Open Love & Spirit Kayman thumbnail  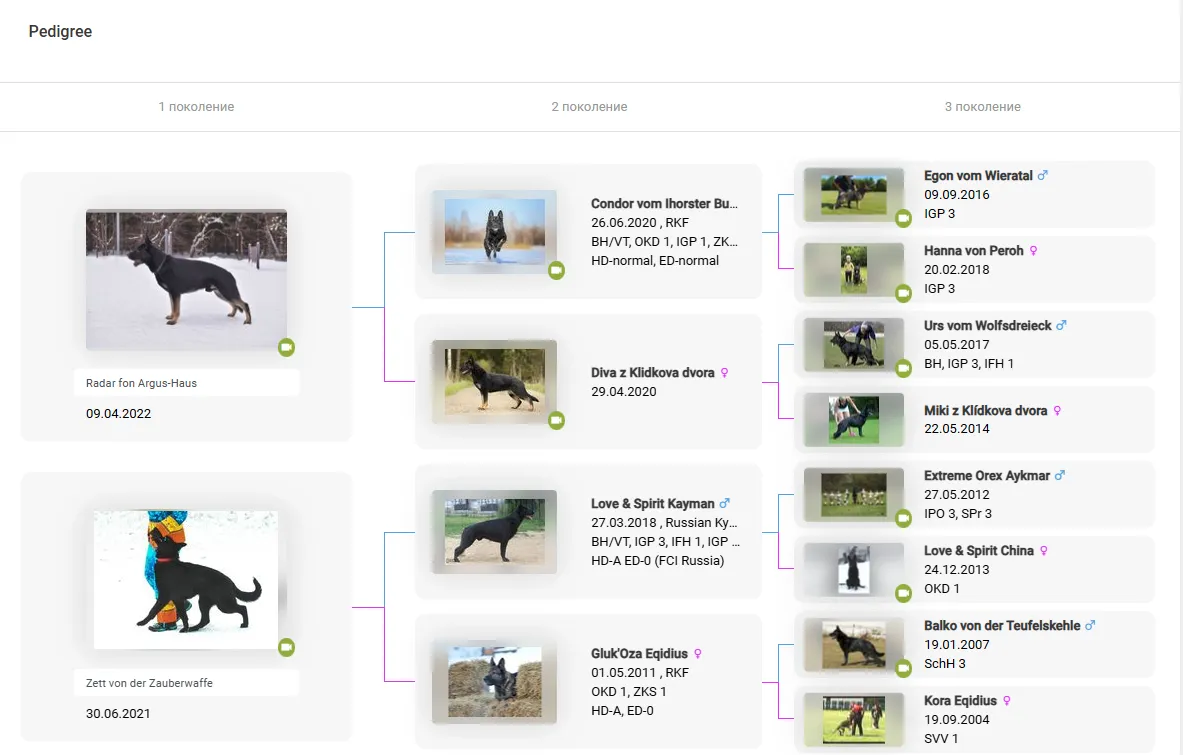[494, 531]
